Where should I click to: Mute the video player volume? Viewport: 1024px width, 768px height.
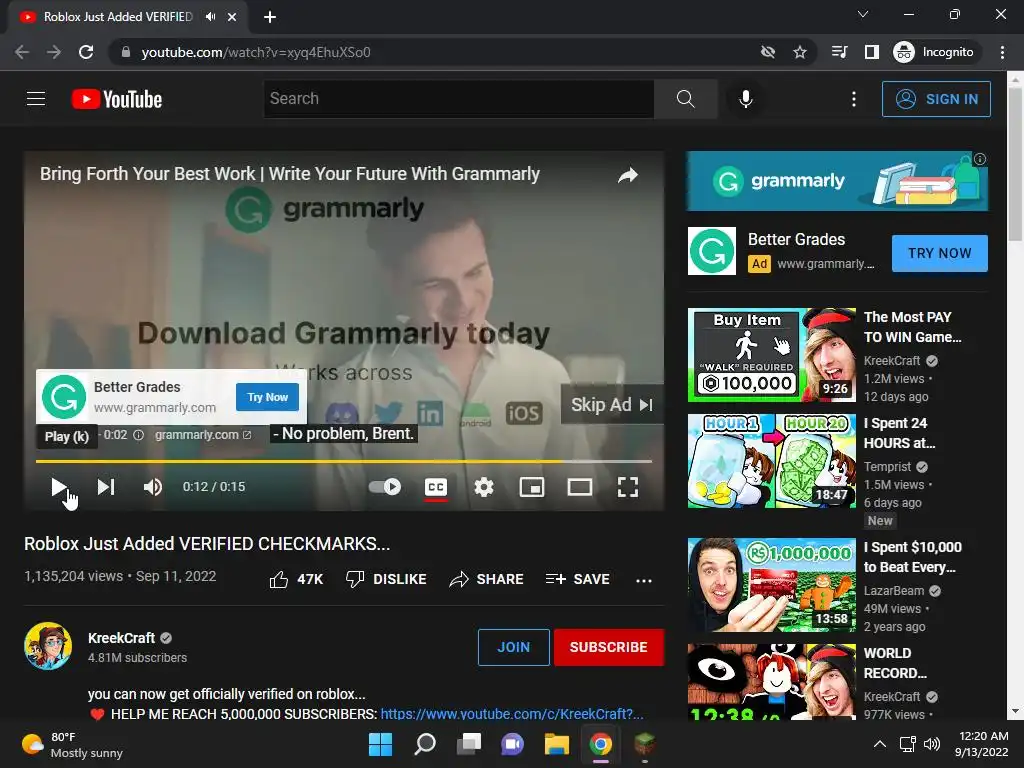[x=153, y=487]
